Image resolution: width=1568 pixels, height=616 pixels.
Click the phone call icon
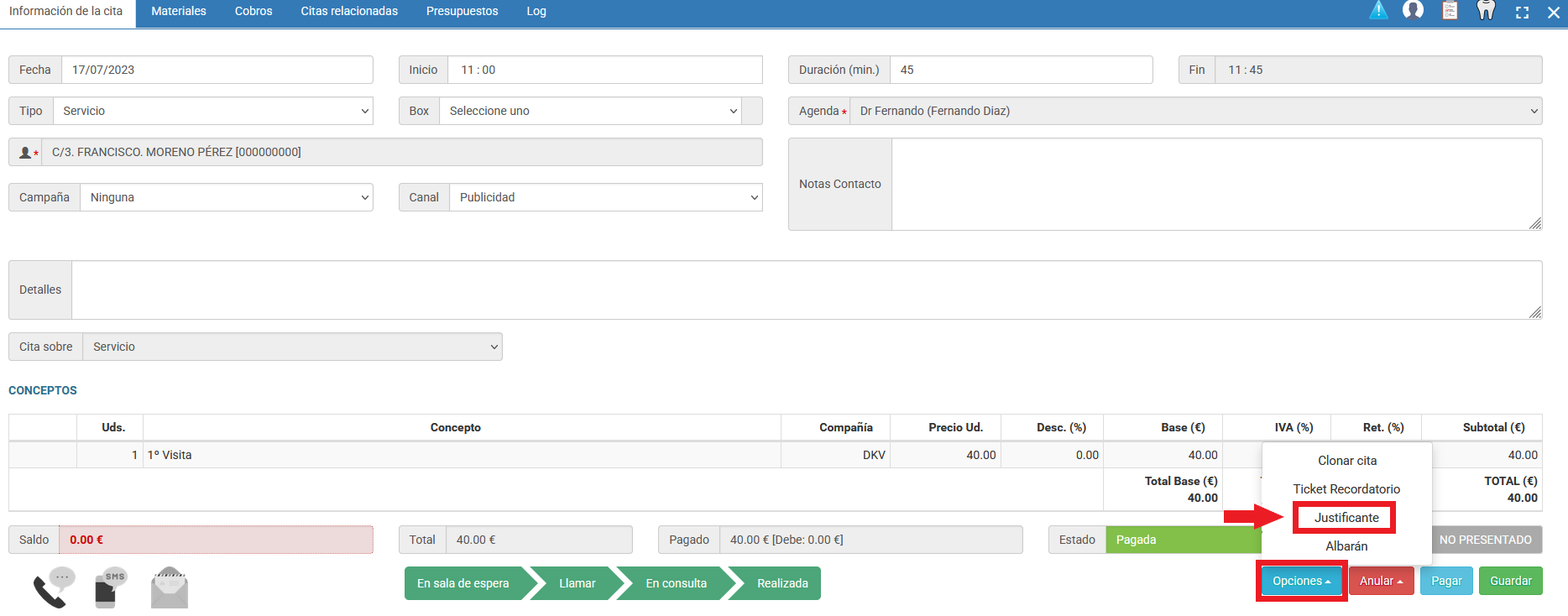tap(52, 588)
